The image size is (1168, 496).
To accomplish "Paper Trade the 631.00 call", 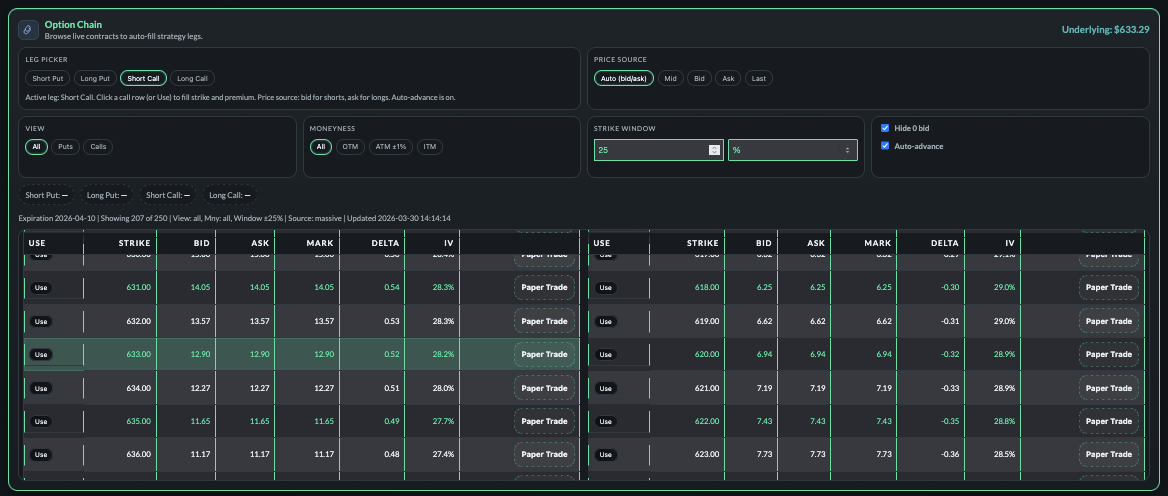I will [x=545, y=287].
